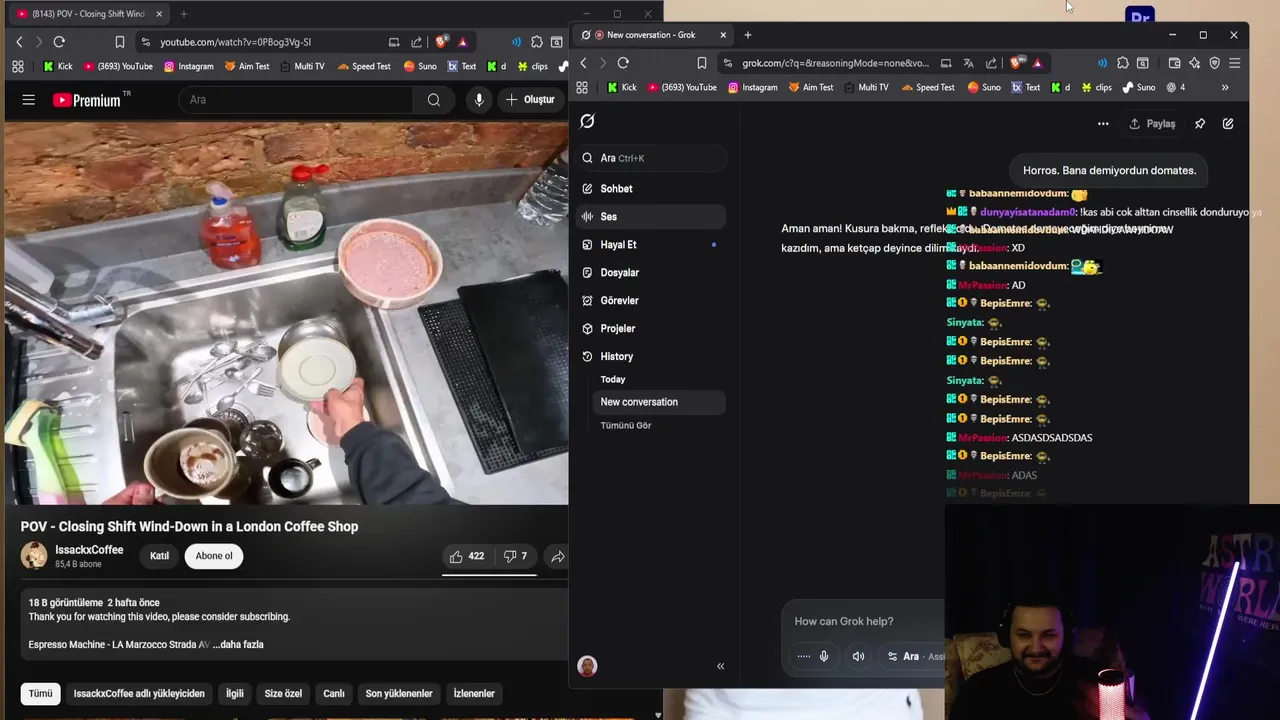
Task: Reload the Grok browser page
Action: (623, 63)
